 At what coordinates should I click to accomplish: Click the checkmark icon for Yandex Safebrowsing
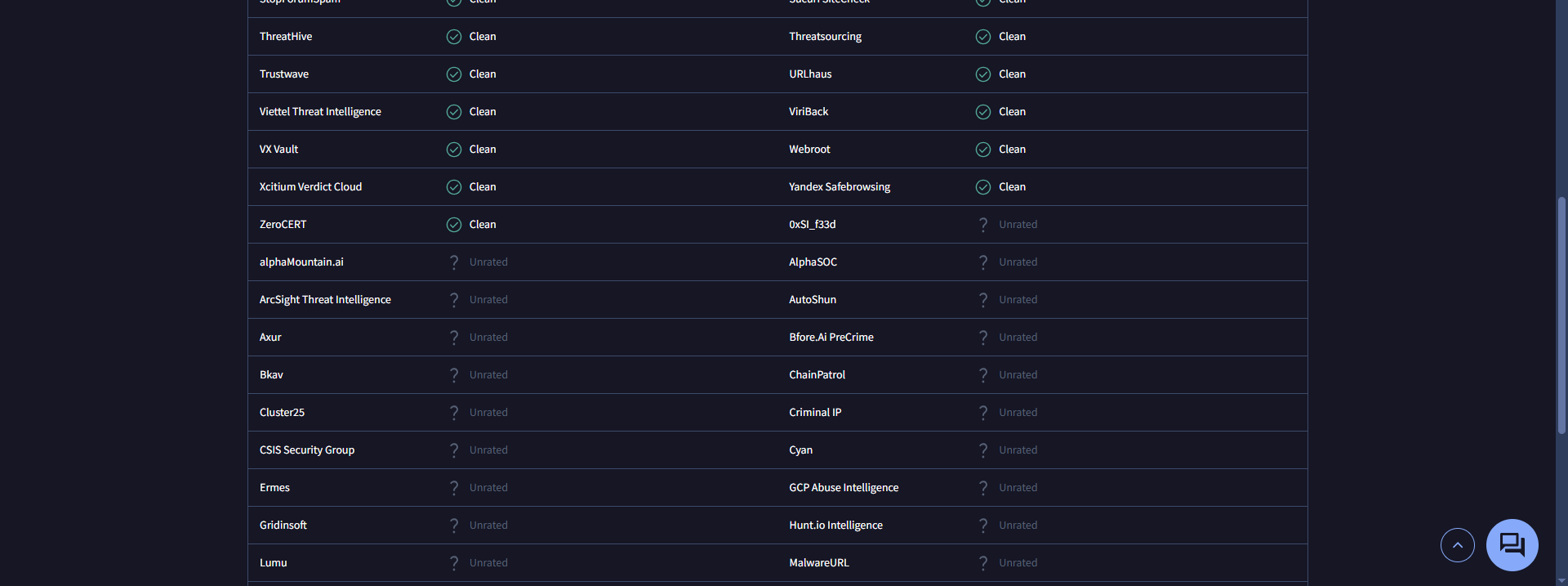click(983, 187)
